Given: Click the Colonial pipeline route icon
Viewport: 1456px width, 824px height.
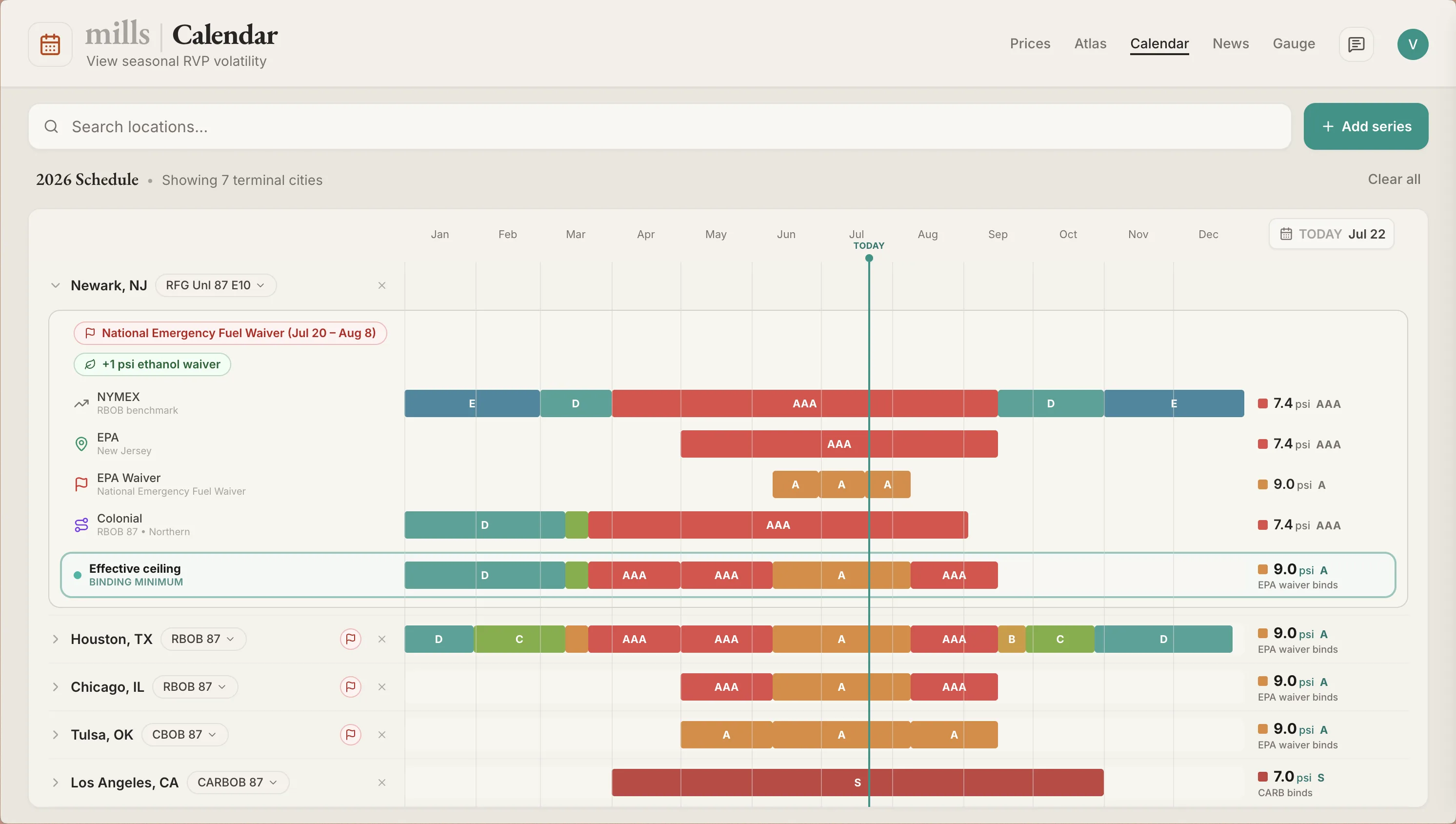Looking at the screenshot, I should 81,525.
